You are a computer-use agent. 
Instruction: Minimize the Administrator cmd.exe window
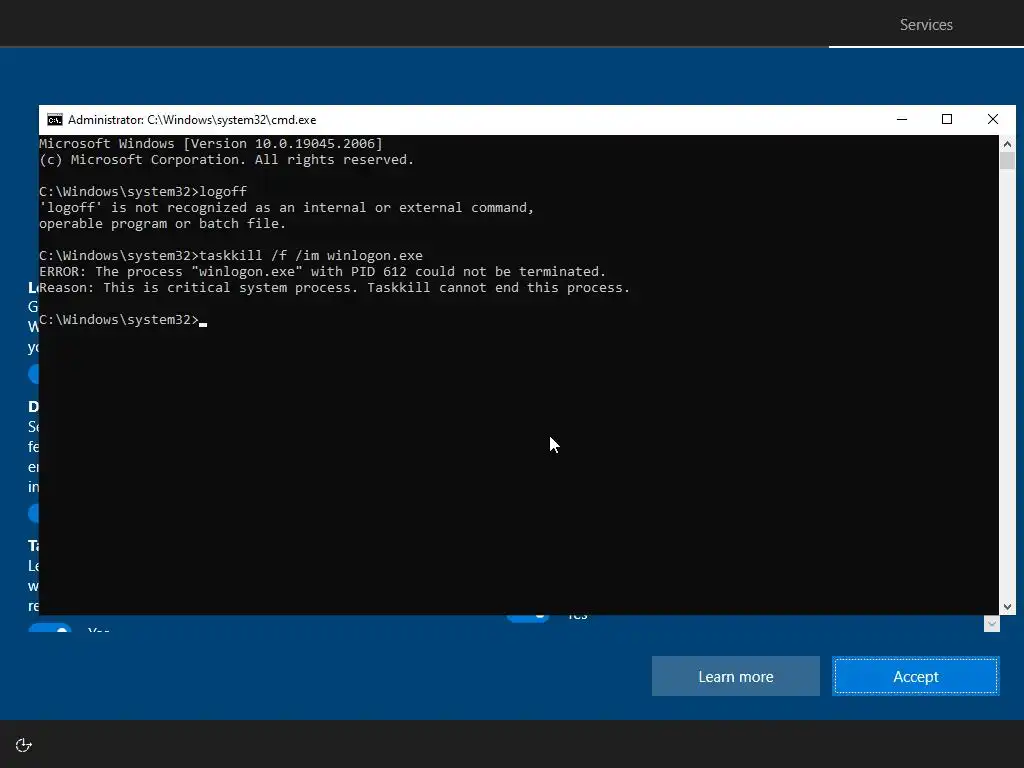coord(902,120)
